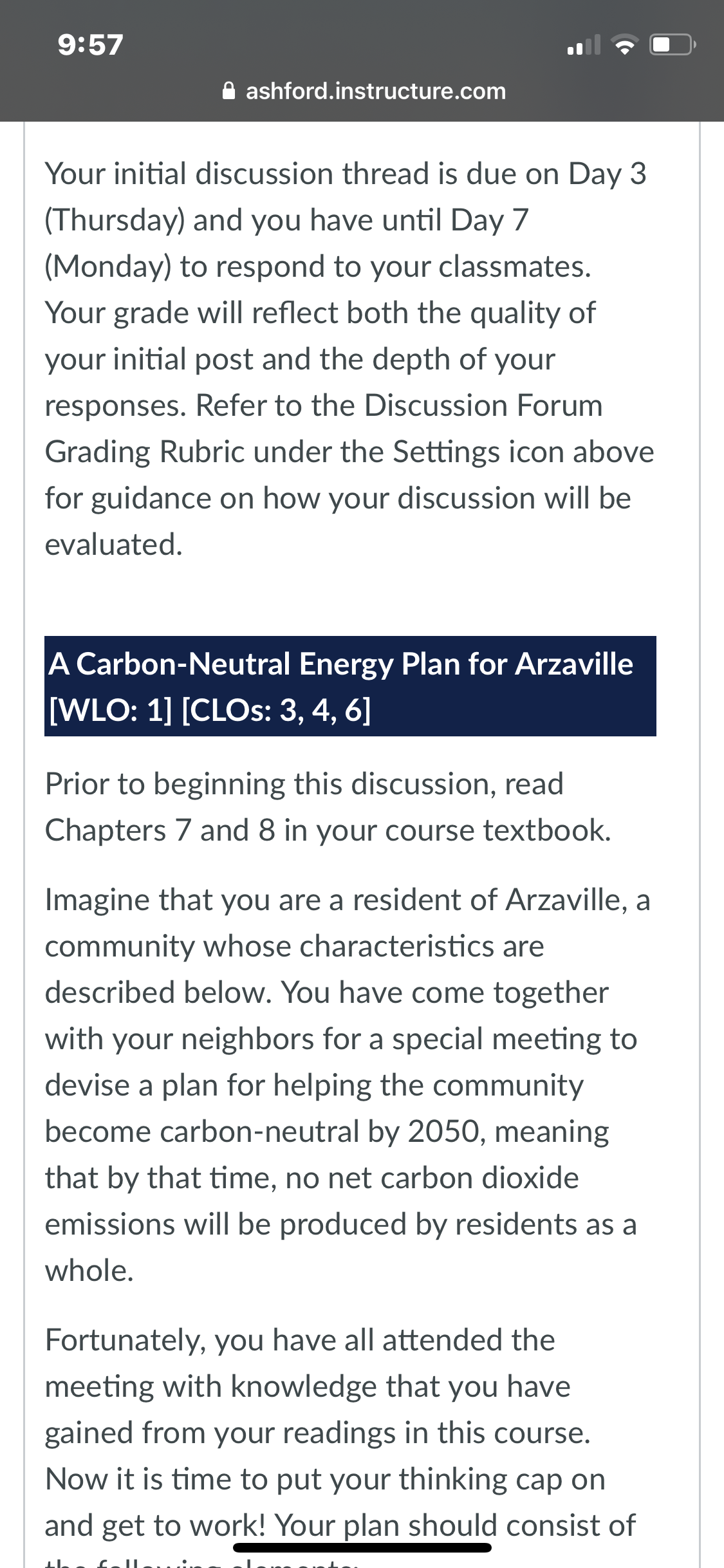Viewport: 724px width, 1568px height.
Task: Tap the 'Prior to beginning this discussion' paragraph
Action: [x=328, y=807]
